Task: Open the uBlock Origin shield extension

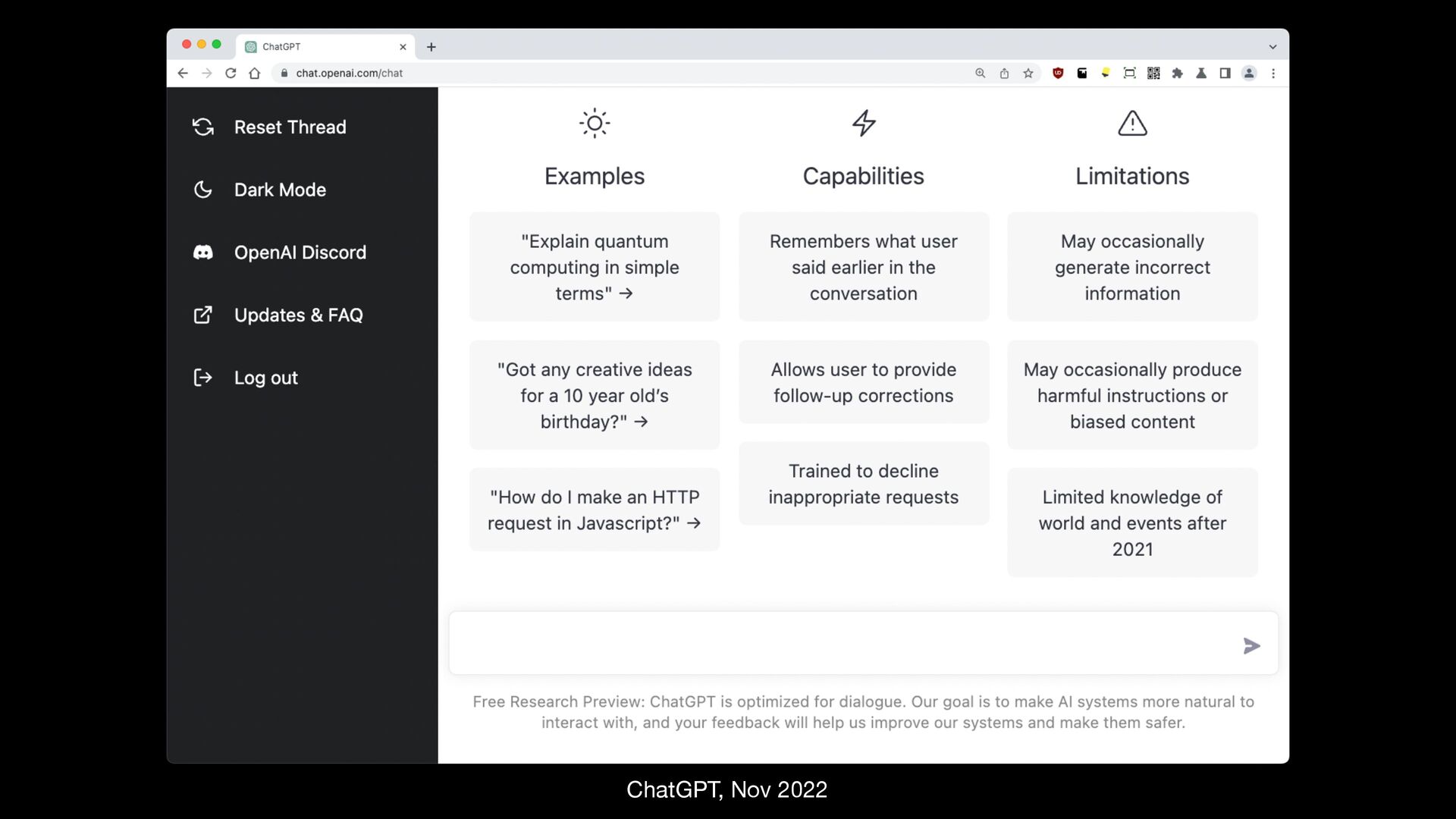Action: click(1058, 73)
